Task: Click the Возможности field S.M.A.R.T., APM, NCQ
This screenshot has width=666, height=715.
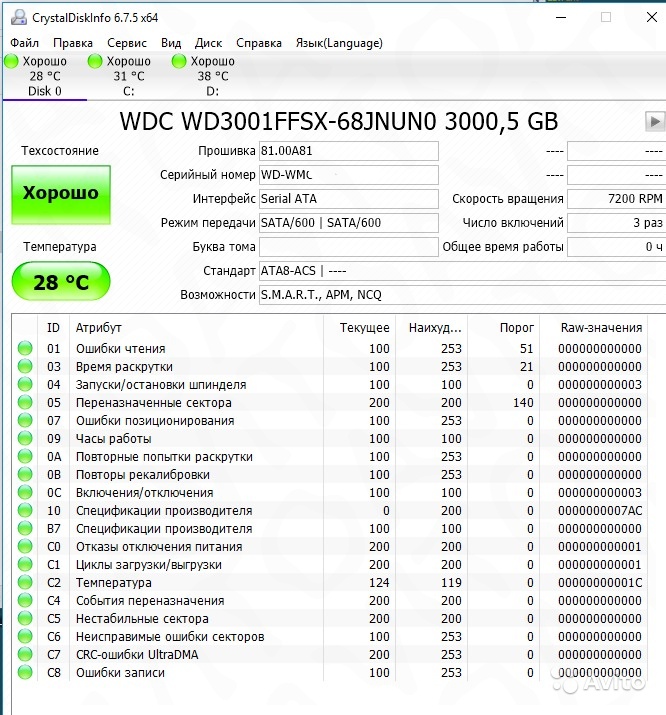Action: pos(463,295)
